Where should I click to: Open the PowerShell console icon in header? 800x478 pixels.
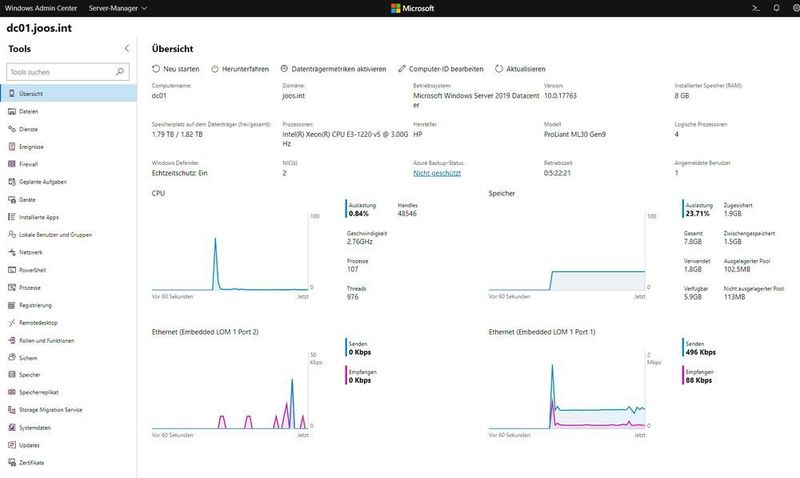coord(756,8)
